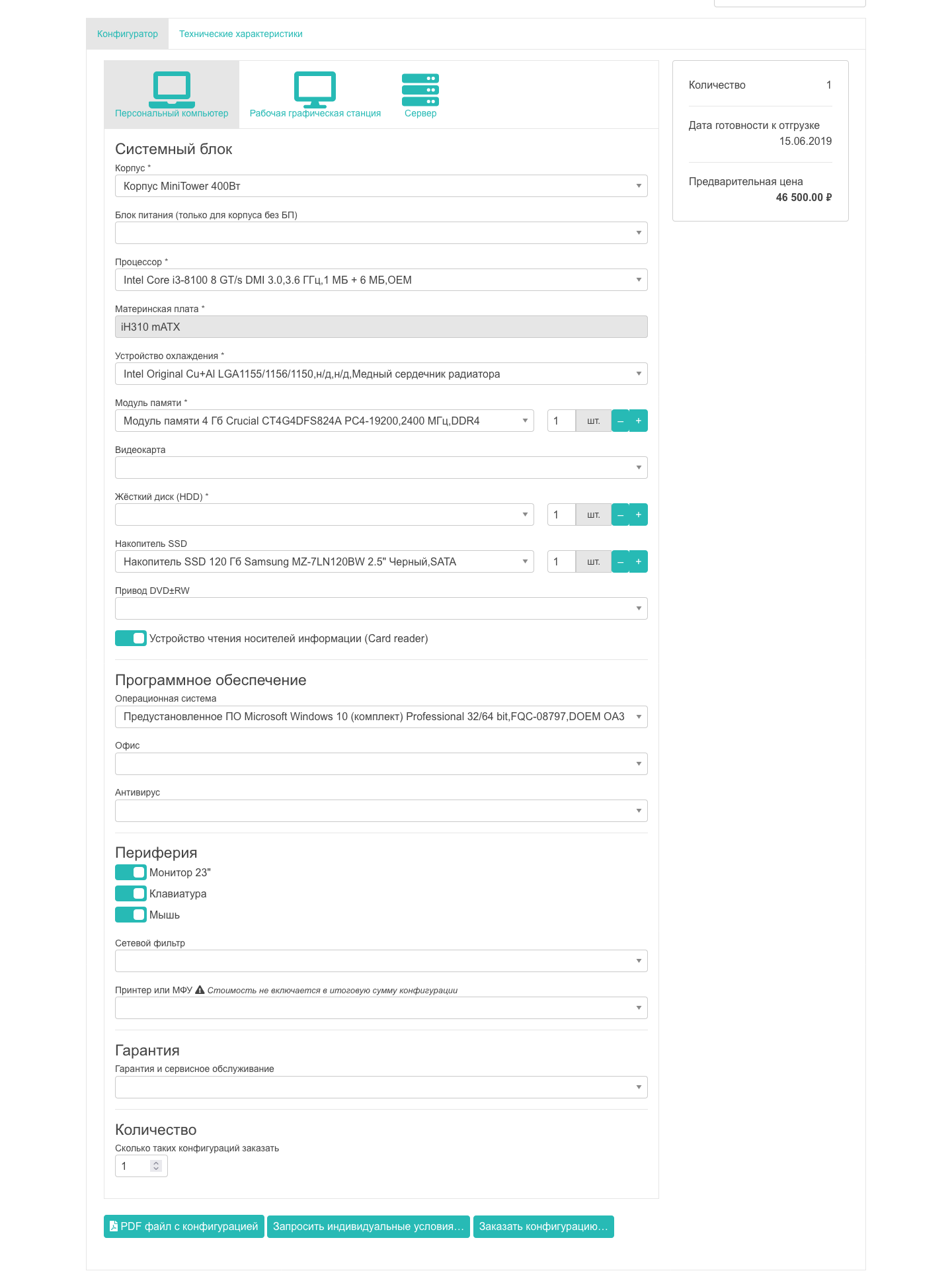Increase HDD count with plus
This screenshot has width=952, height=1275.
pyautogui.click(x=639, y=514)
